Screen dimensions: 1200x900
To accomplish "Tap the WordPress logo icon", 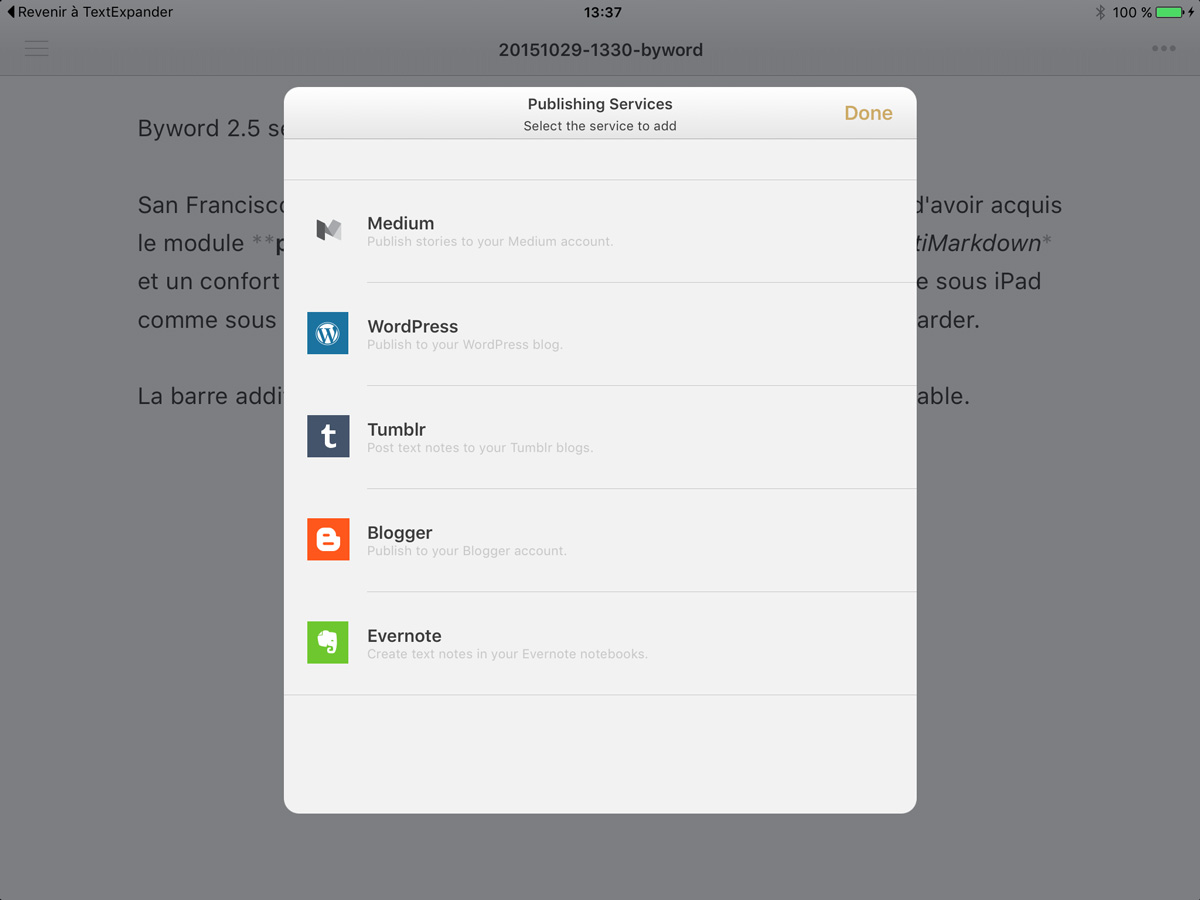I will [x=328, y=333].
